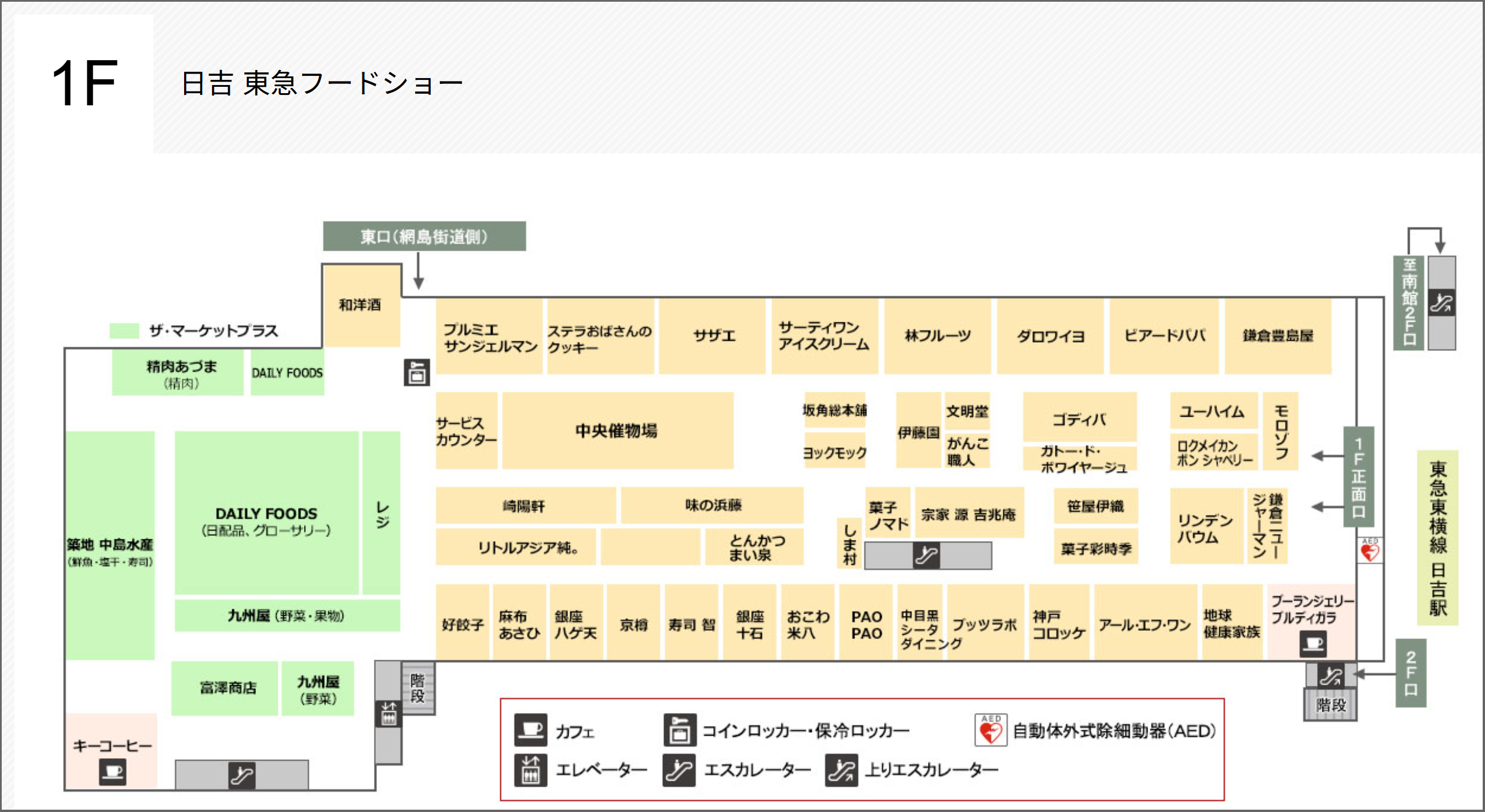Click the 笹屋伊織 shop

click(1096, 505)
